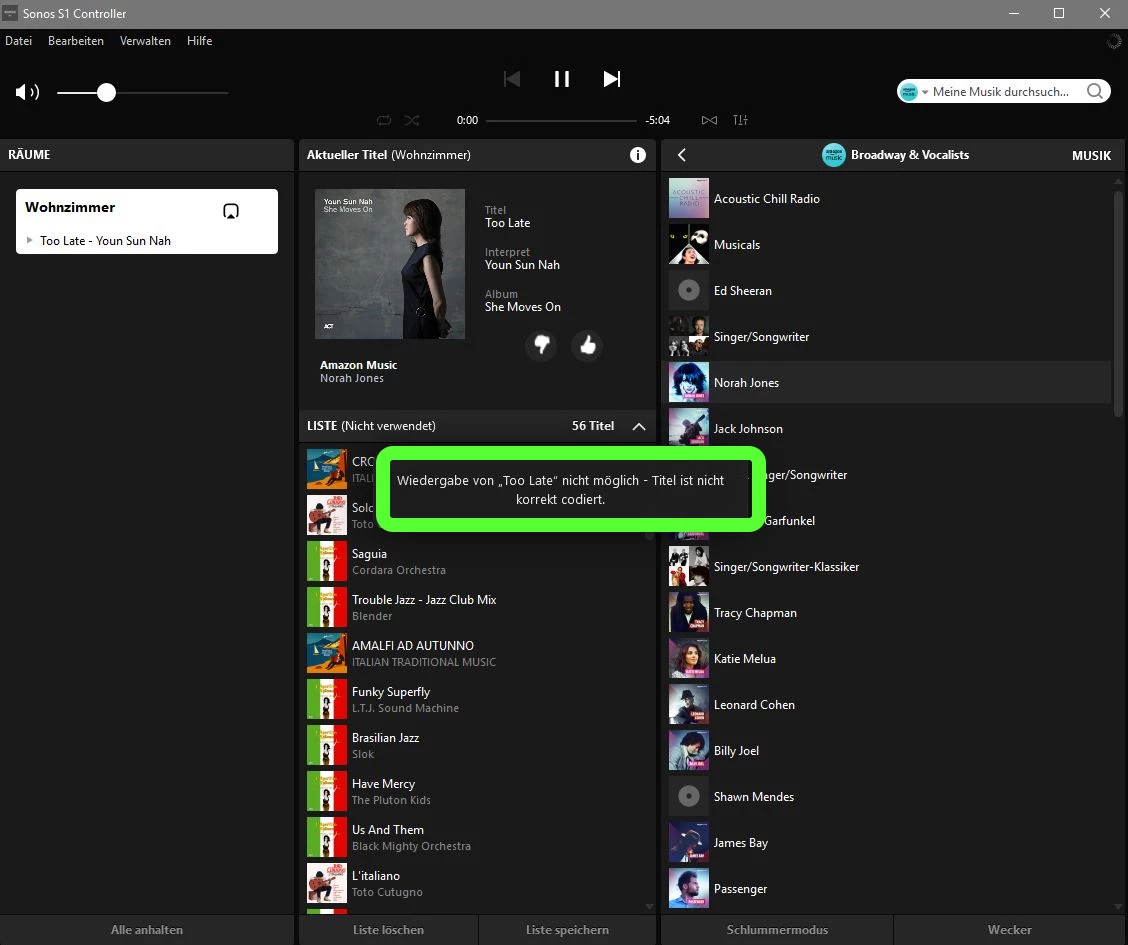
Task: Skip to the next track
Action: (x=611, y=78)
